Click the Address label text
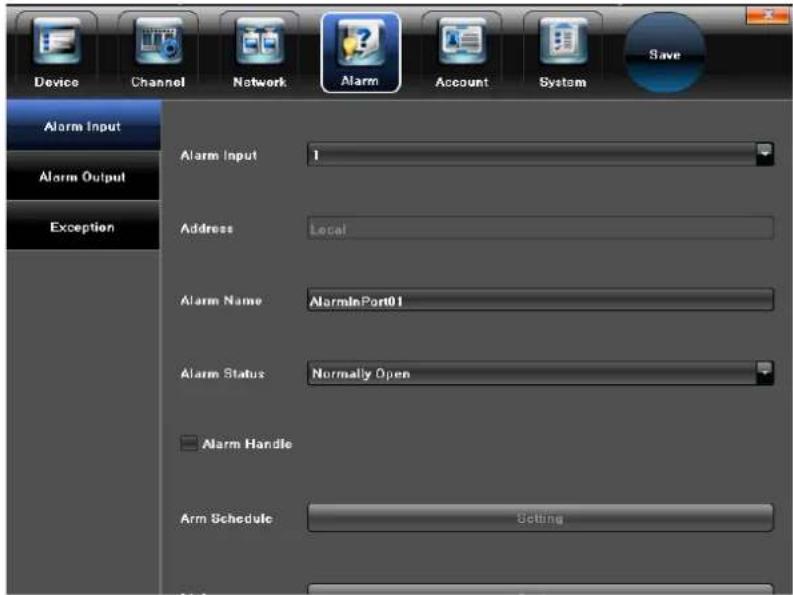This screenshot has height=595, width=793. pyautogui.click(x=207, y=229)
